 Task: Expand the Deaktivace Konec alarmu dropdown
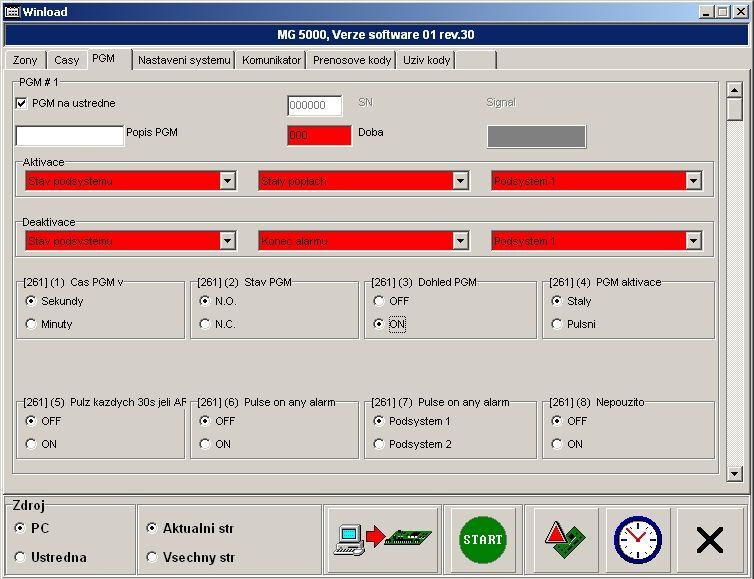click(x=460, y=241)
